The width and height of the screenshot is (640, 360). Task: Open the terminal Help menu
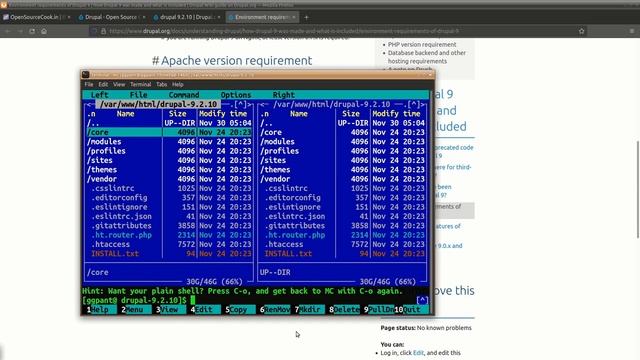point(178,84)
